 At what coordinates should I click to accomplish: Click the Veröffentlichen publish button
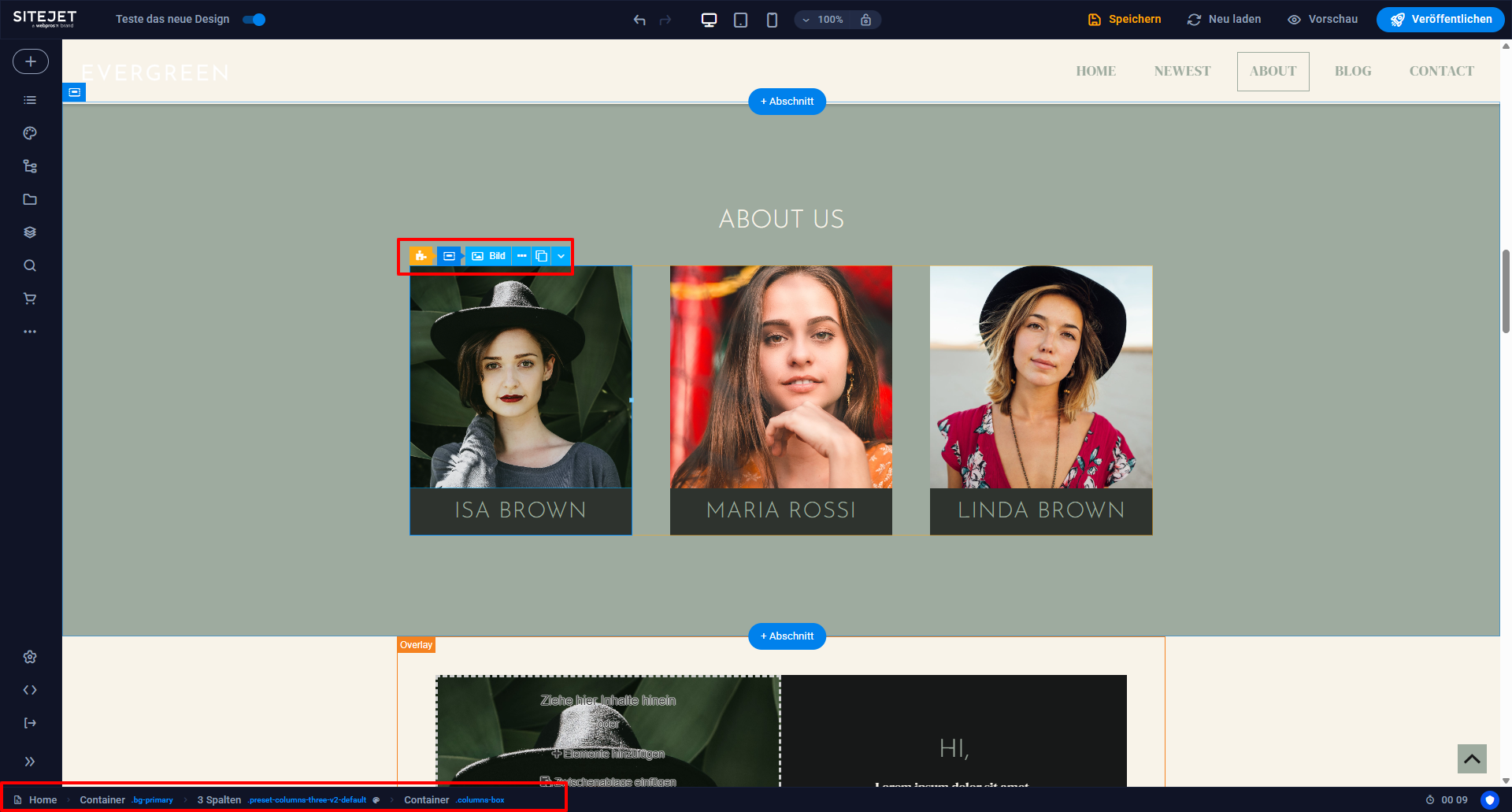point(1440,20)
